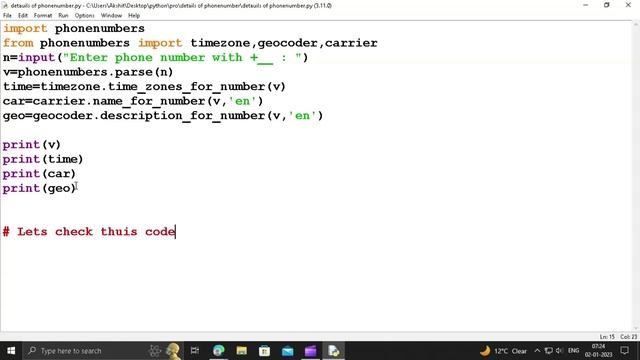Restore down the IDLE editor window

[607, 5]
